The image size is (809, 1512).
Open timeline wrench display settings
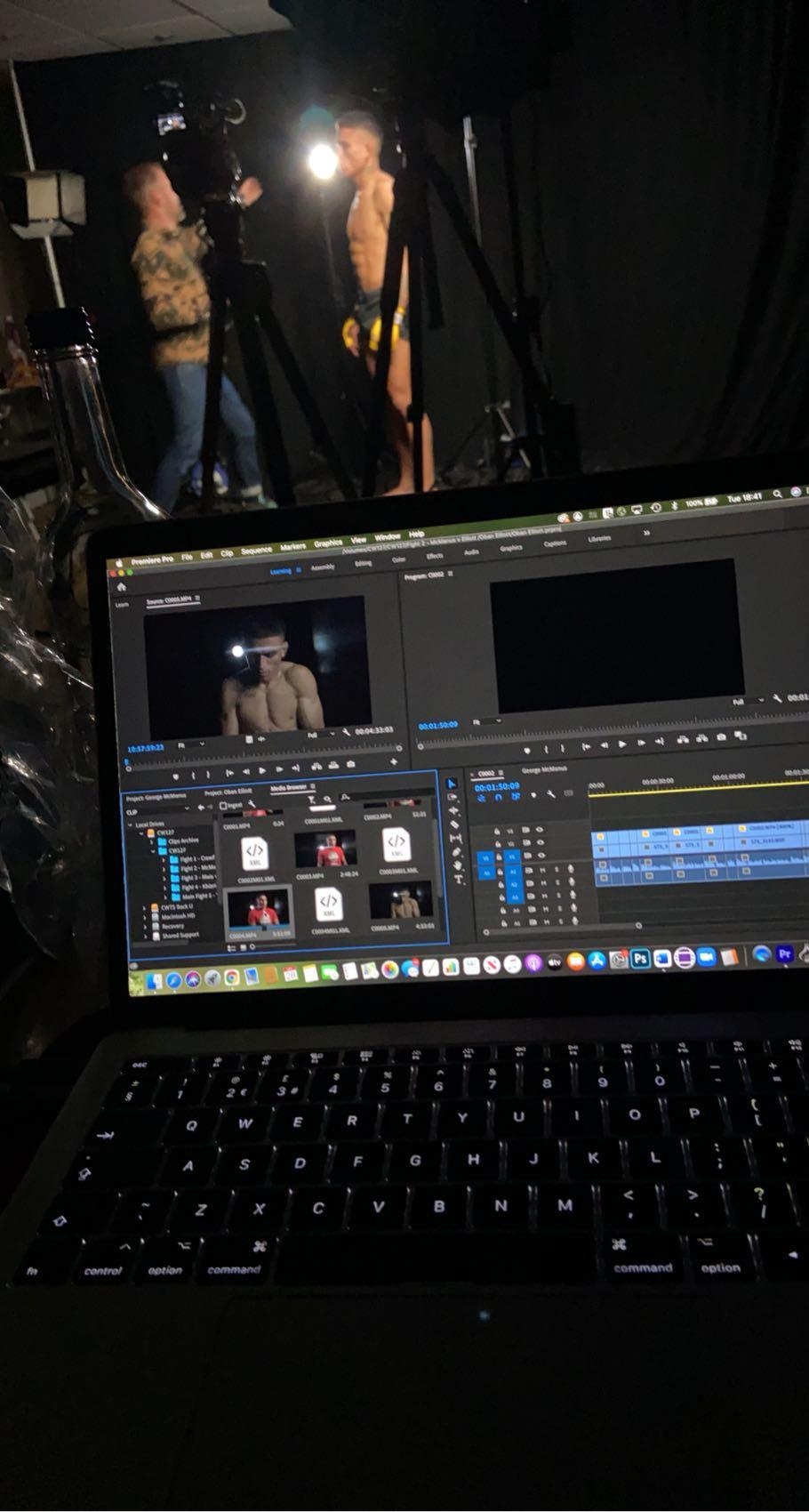coord(551,794)
